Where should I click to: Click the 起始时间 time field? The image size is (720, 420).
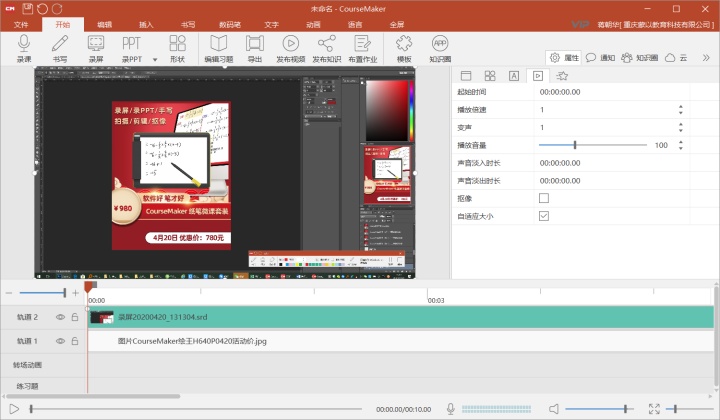[x=612, y=92]
